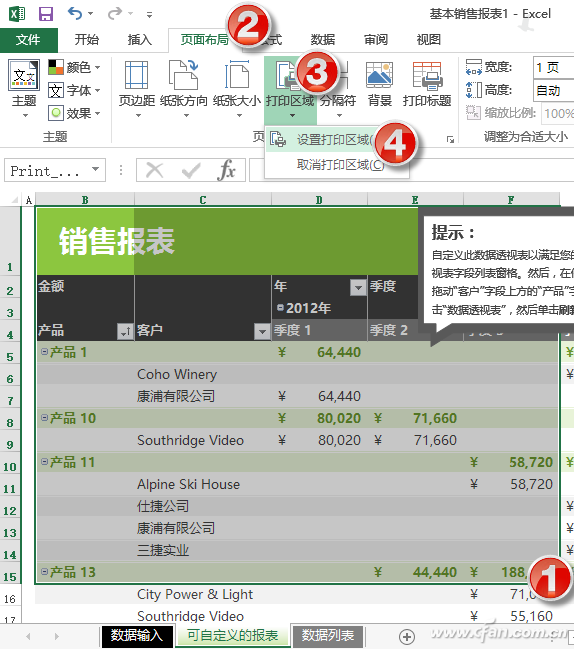Click the Print Titles (打印标题) icon
Screen dimensions: 574x649
click(x=427, y=75)
